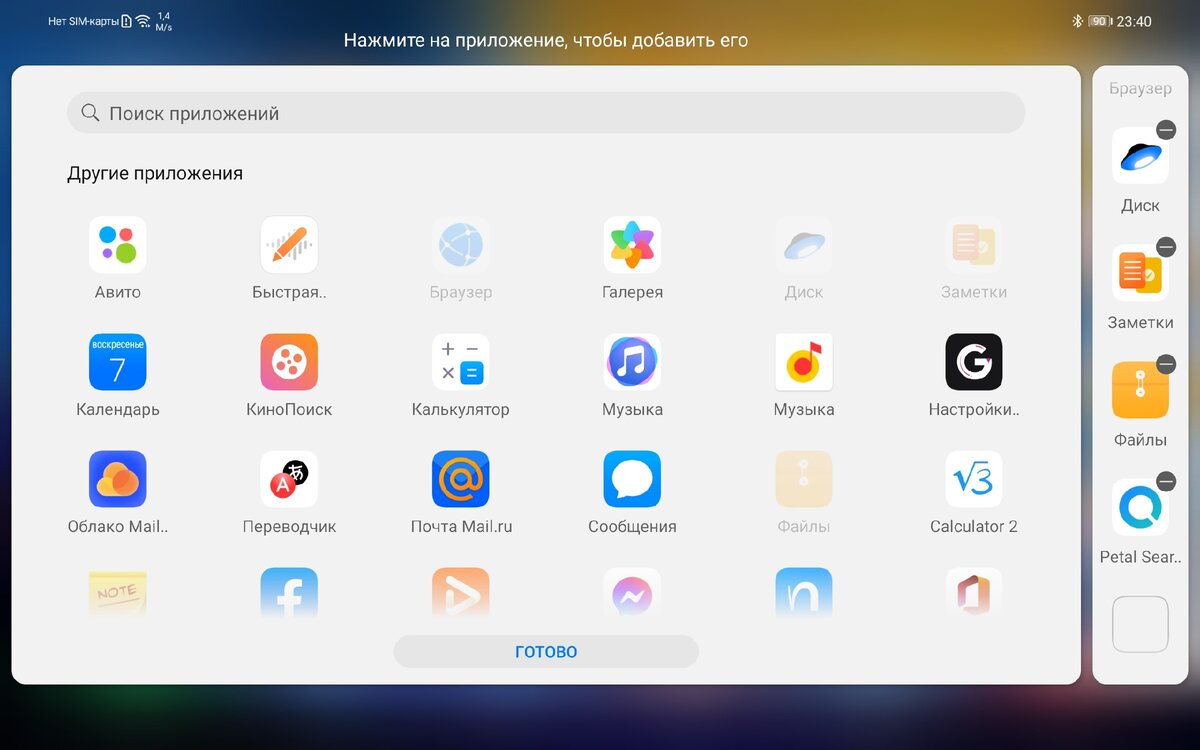The width and height of the screenshot is (1200, 750).
Task: Tap the battery indicator showing 90
Action: (1100, 21)
